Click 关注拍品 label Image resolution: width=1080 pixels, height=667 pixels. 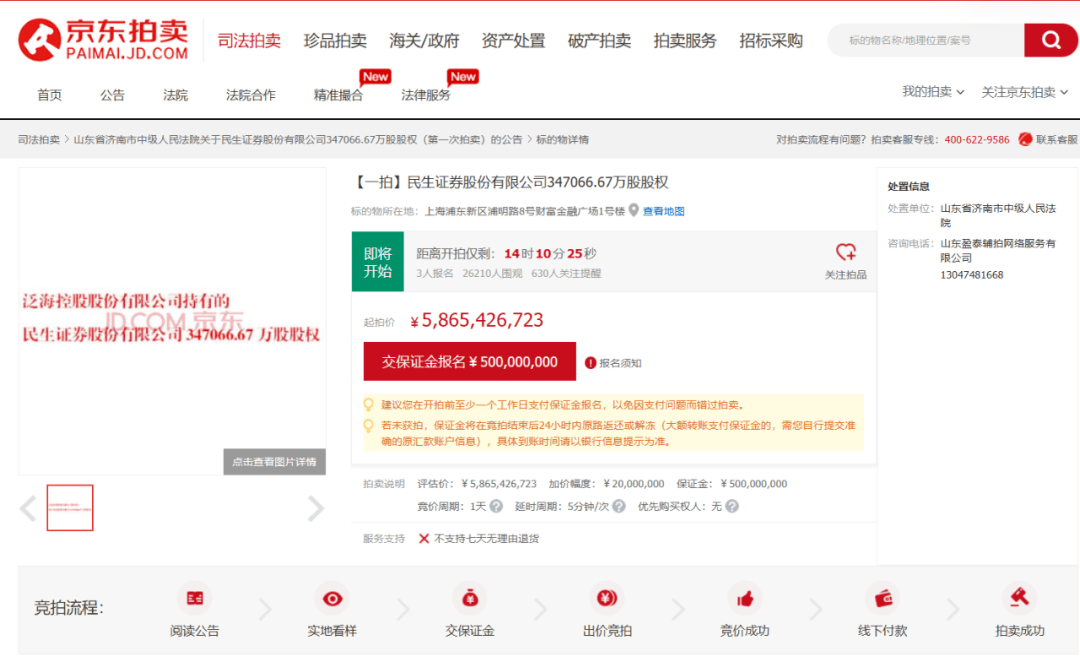coord(846,275)
